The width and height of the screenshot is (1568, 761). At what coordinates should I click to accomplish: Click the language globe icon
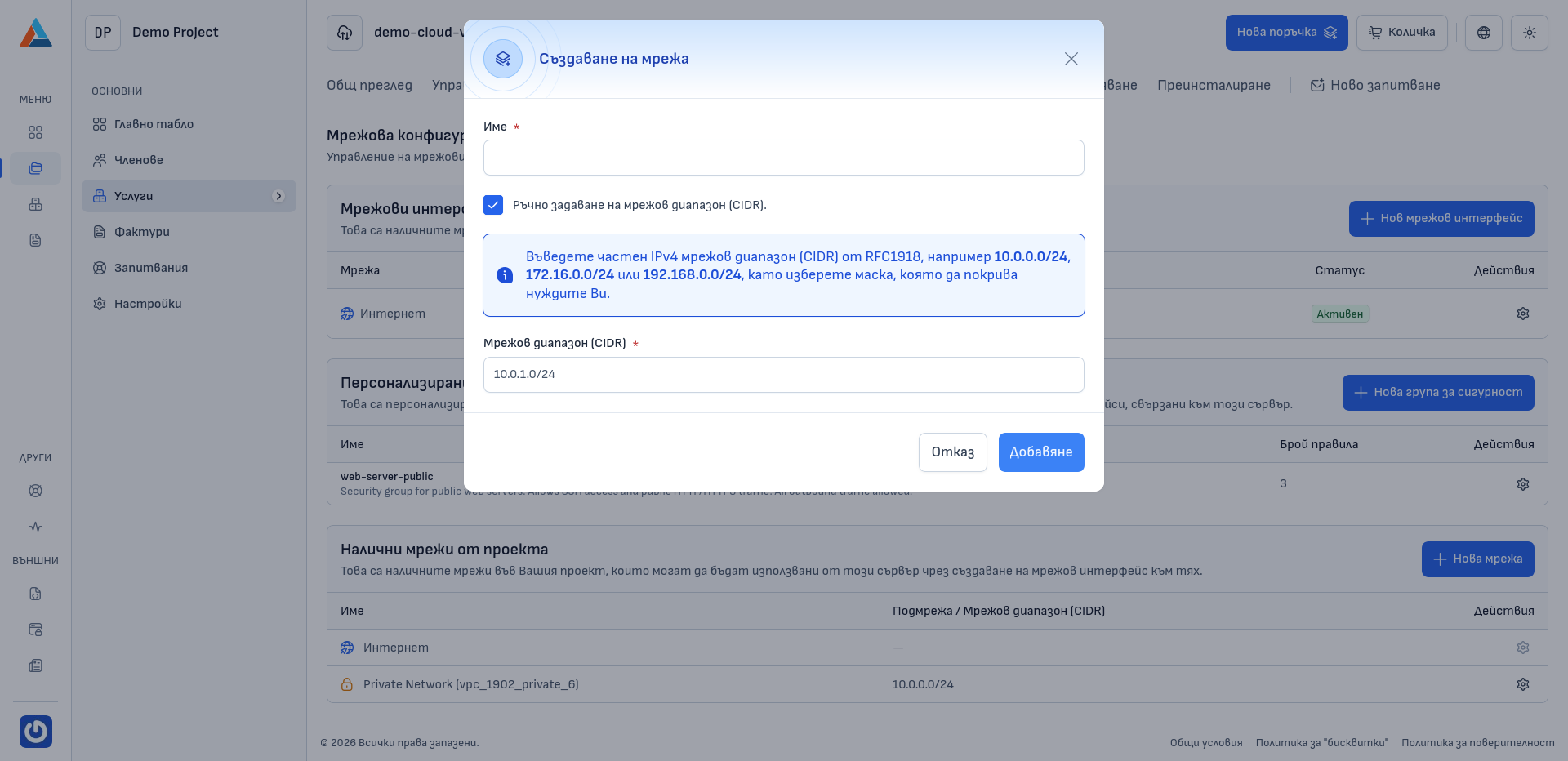pos(1483,33)
